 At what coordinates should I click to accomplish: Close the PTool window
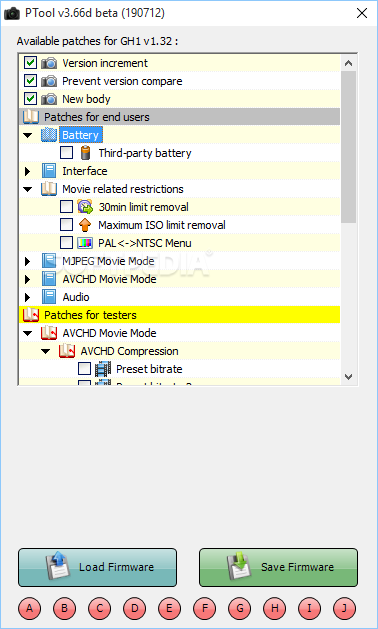click(x=362, y=13)
